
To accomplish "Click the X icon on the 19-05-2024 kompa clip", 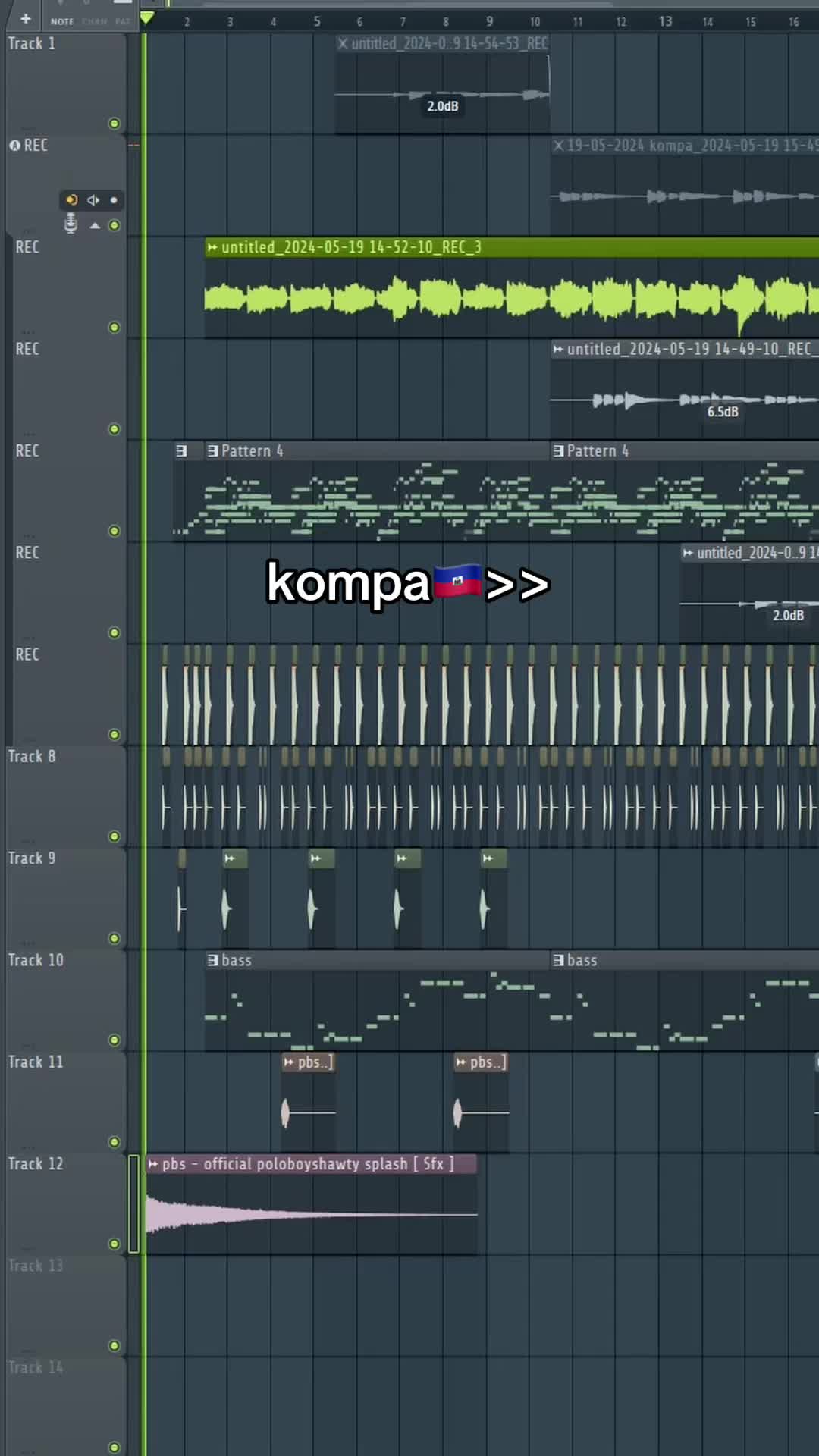I will 558,146.
